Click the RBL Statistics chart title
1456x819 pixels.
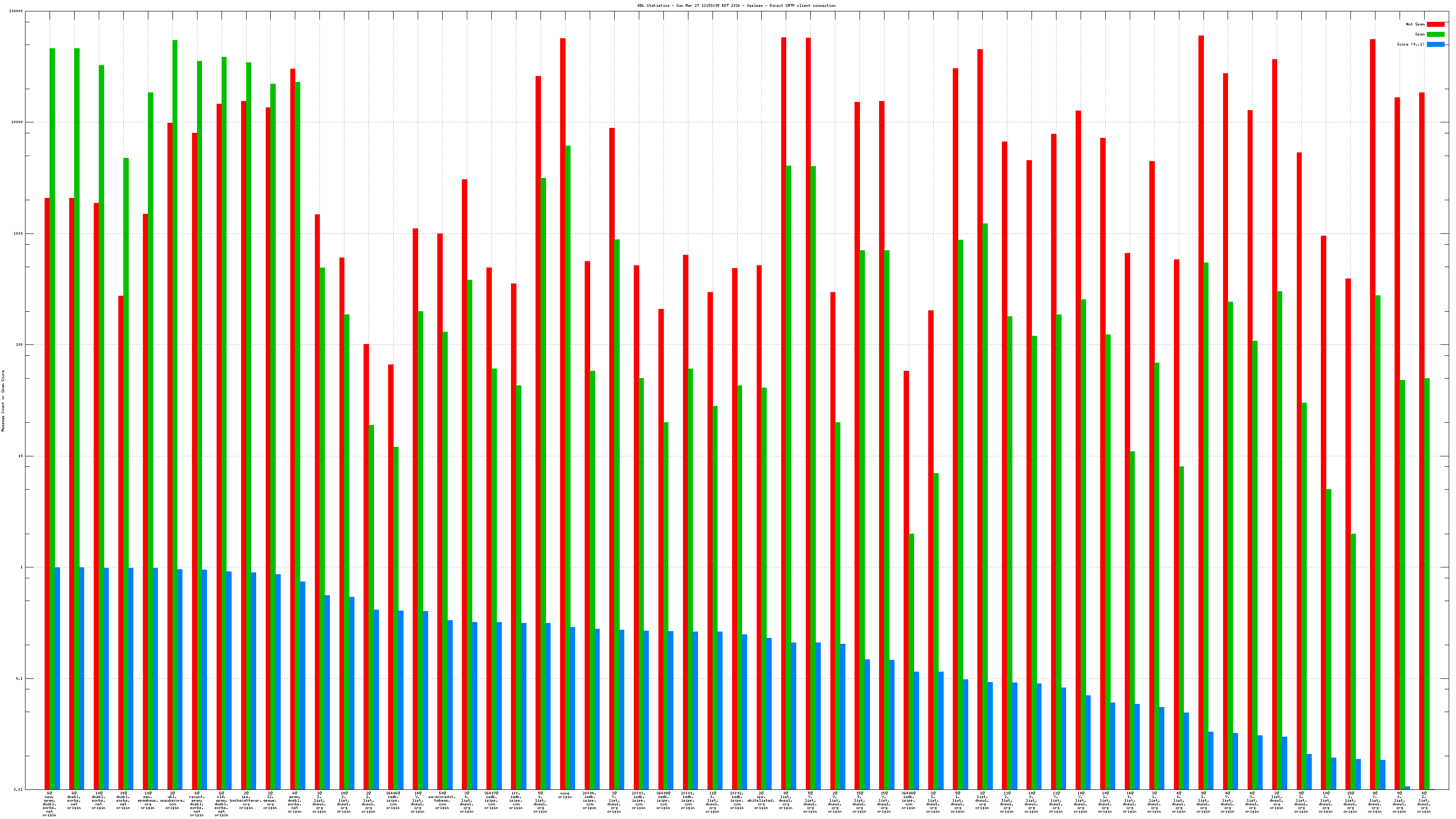coord(736,5)
